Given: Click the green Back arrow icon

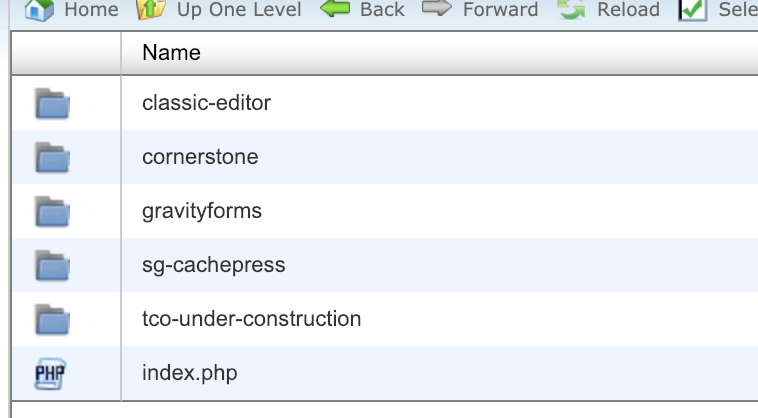Looking at the screenshot, I should click(x=335, y=10).
